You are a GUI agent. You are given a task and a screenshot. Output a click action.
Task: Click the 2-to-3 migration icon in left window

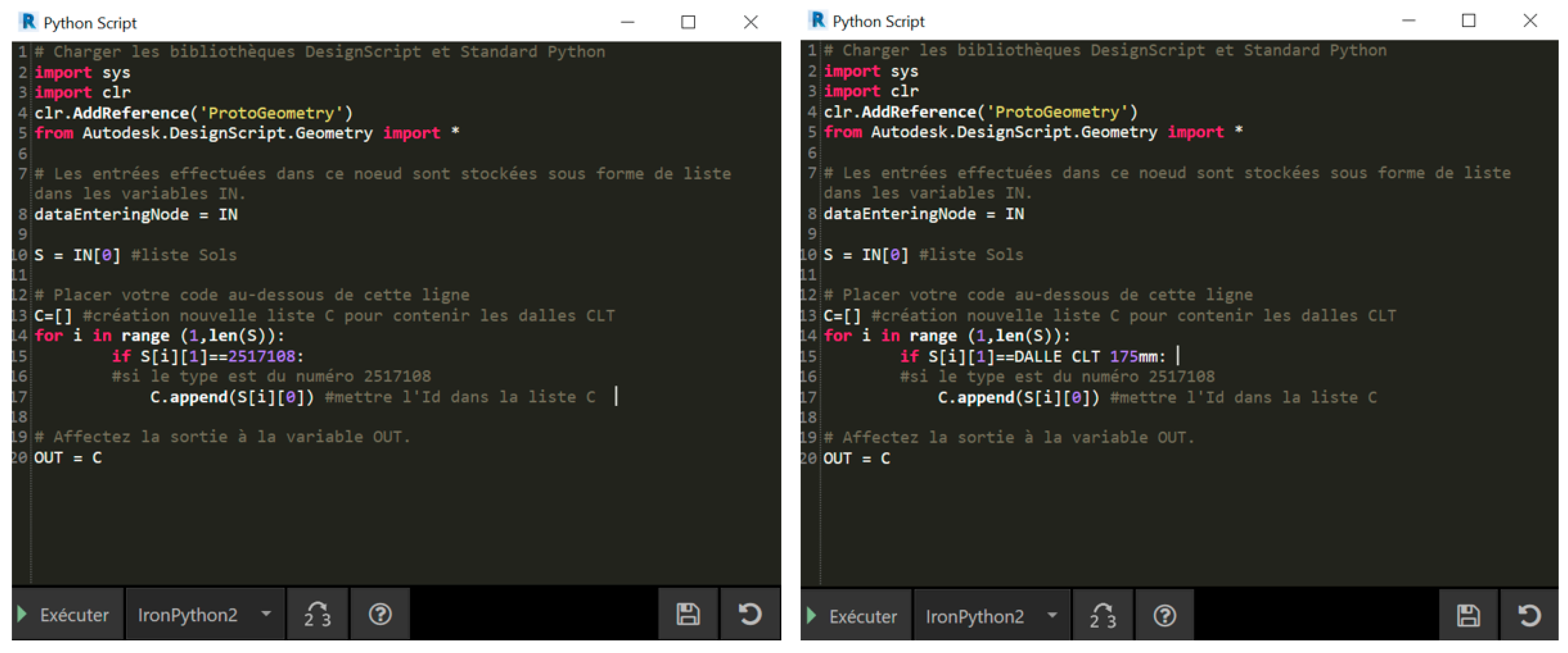317,615
